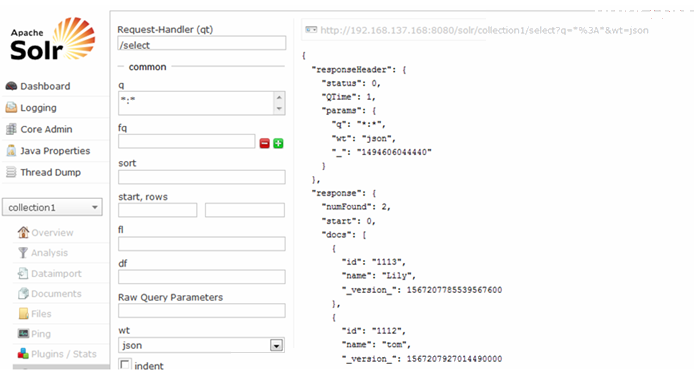Open the wt json format dropdown
The width and height of the screenshot is (694, 387).
point(201,345)
